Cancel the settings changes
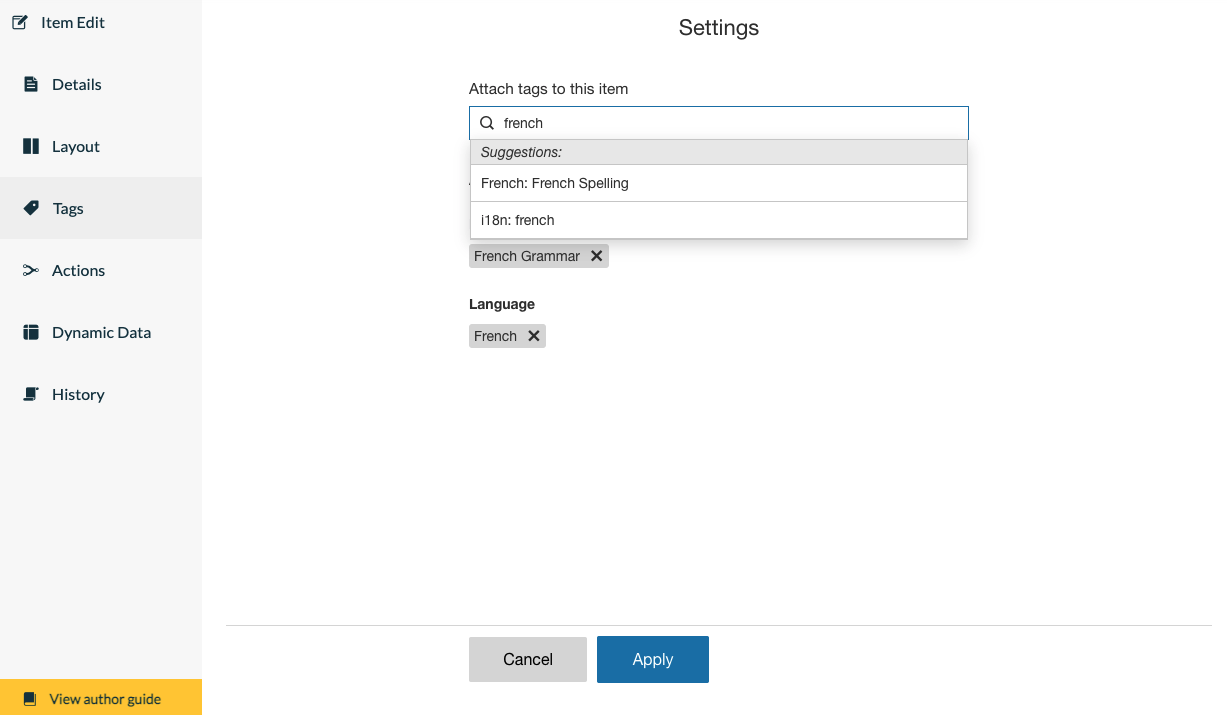 [x=528, y=659]
